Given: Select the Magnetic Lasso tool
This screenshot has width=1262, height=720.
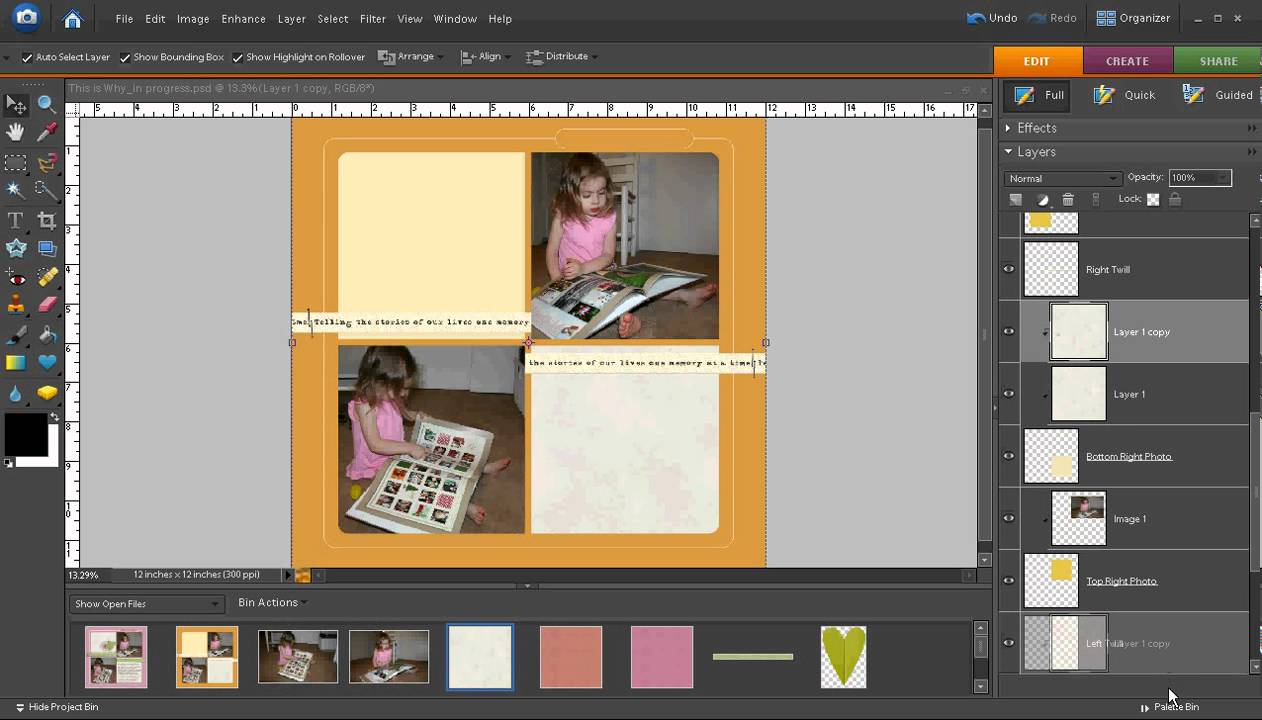Looking at the screenshot, I should pyautogui.click(x=47, y=163).
